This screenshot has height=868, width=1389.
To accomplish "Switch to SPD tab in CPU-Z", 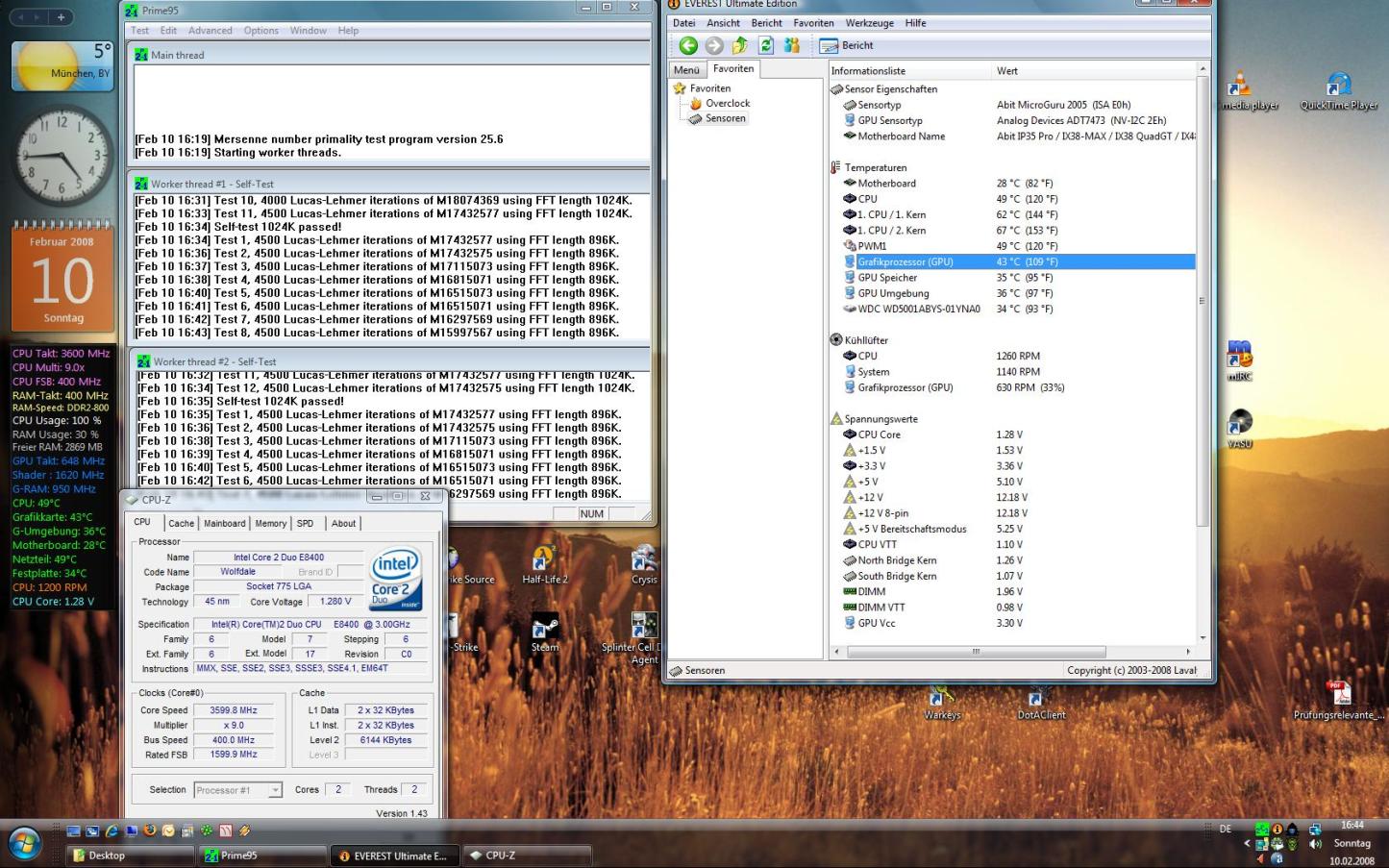I will point(305,523).
